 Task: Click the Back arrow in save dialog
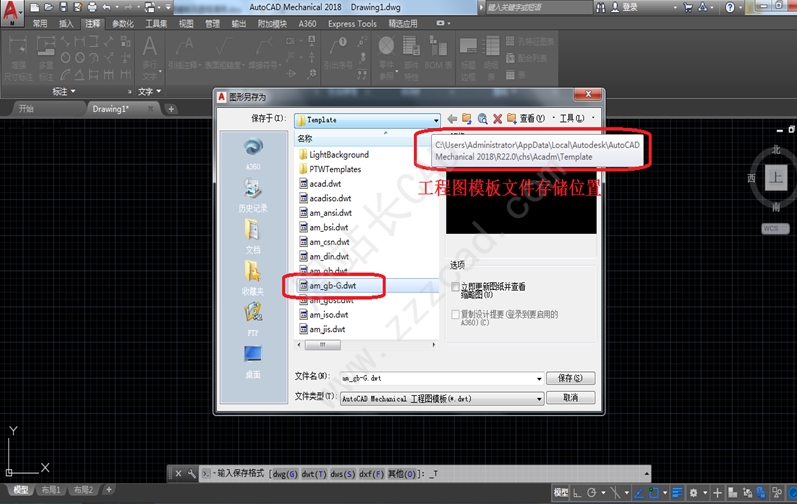click(452, 119)
